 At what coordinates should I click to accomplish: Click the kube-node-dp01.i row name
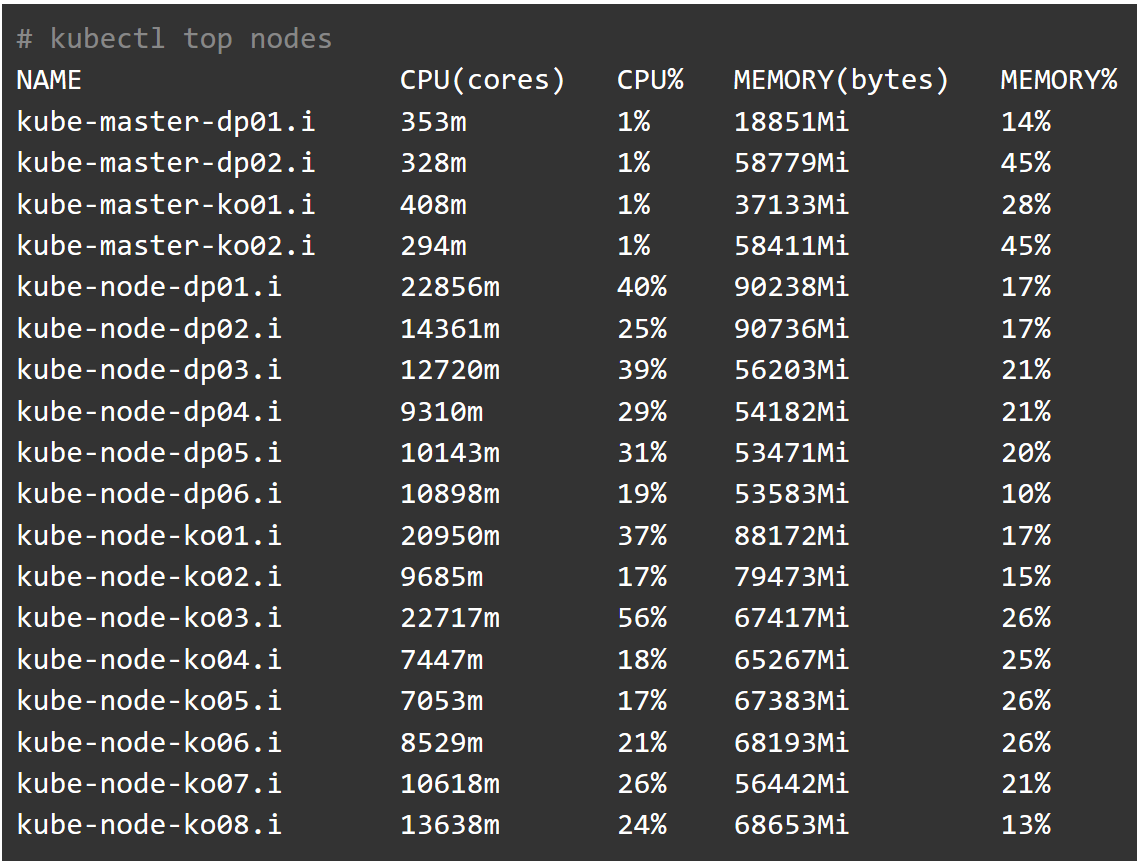coord(149,287)
